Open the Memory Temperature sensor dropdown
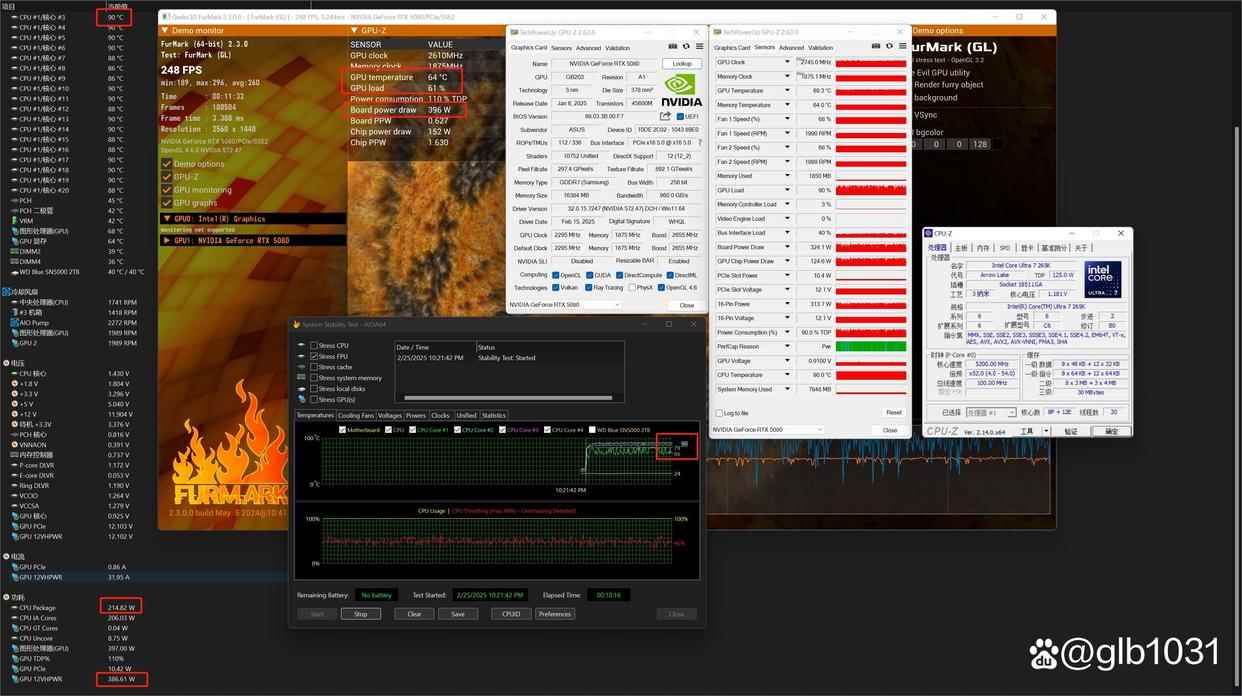 pyautogui.click(x=787, y=104)
